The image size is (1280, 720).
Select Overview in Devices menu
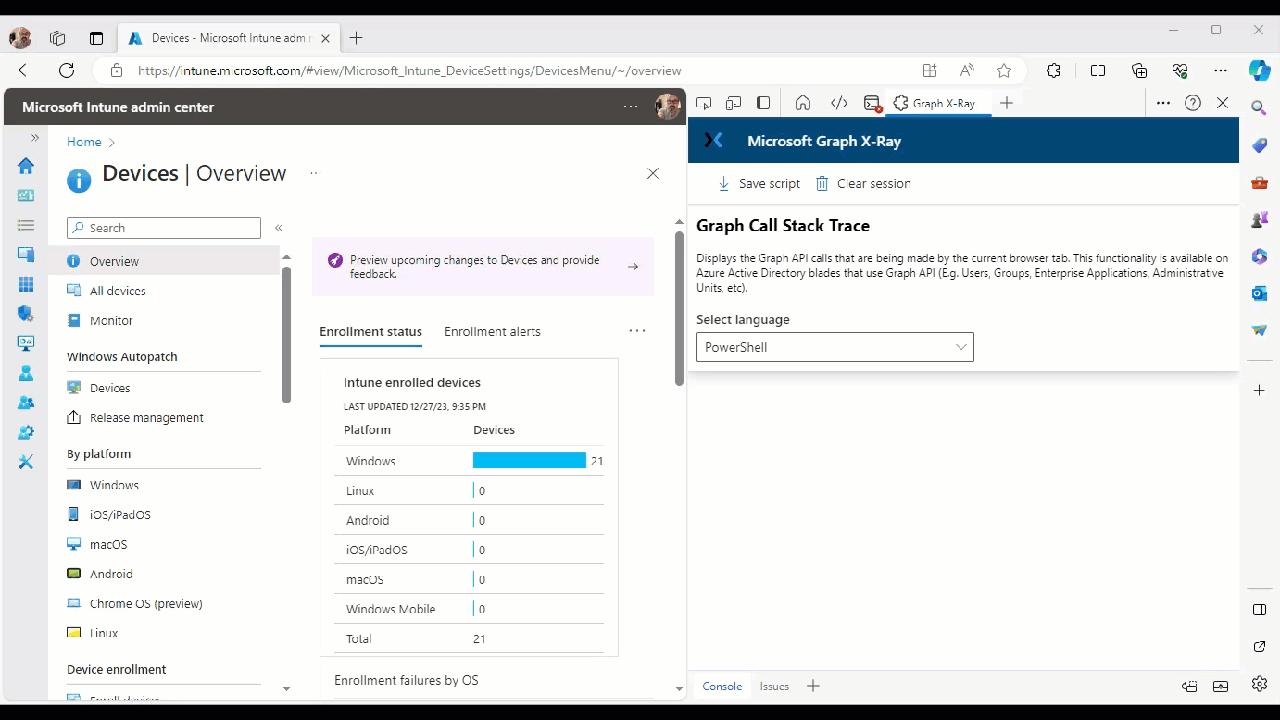coord(165,261)
